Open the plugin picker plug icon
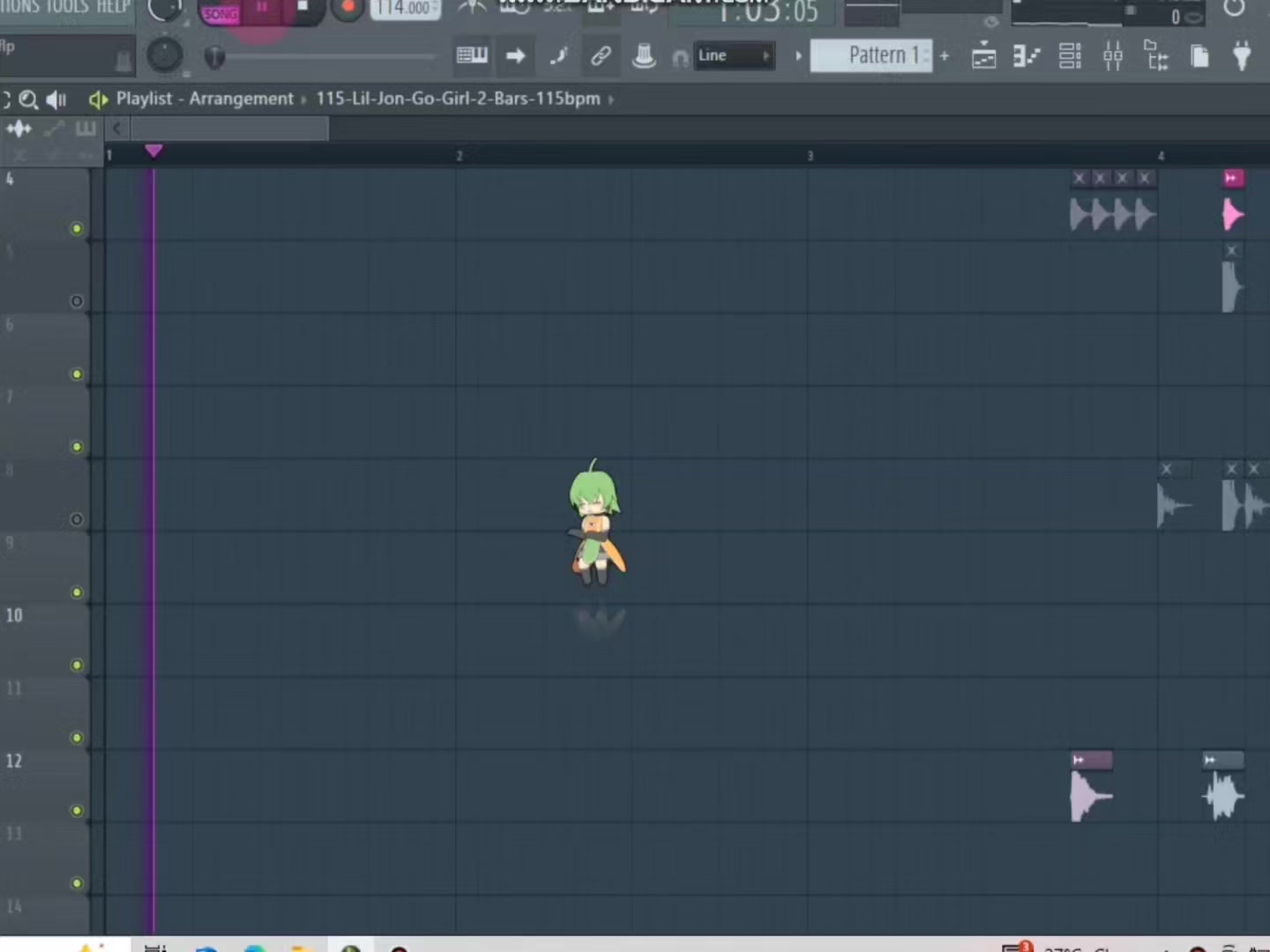The image size is (1270, 952). point(1242,56)
